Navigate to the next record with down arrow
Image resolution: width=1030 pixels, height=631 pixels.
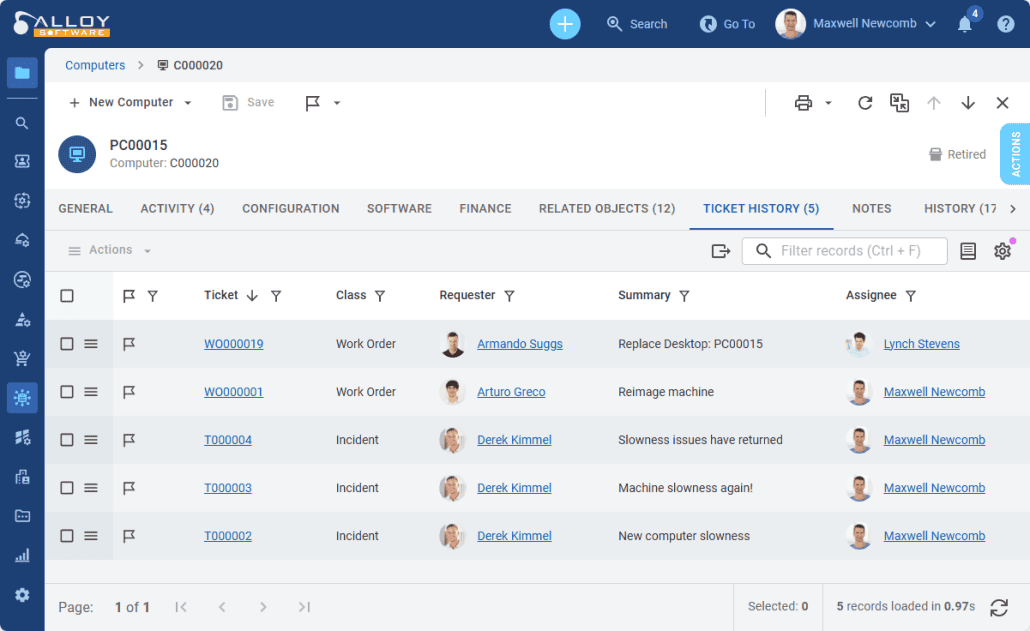[x=967, y=102]
